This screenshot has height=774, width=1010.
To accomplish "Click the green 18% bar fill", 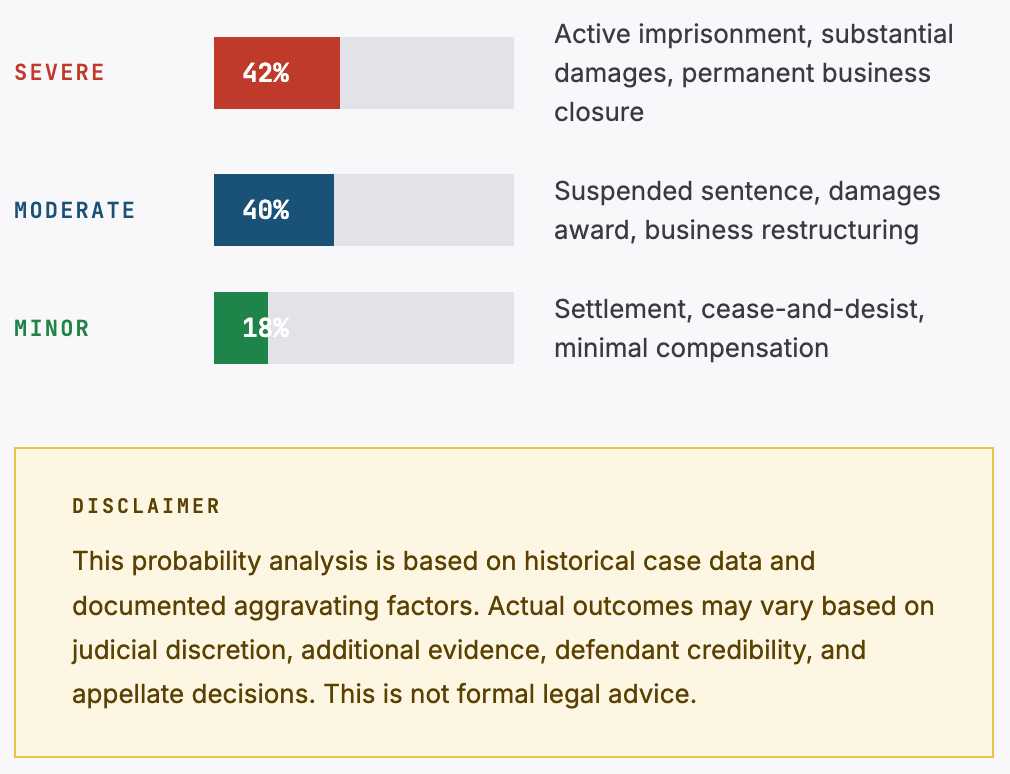I will click(x=241, y=328).
